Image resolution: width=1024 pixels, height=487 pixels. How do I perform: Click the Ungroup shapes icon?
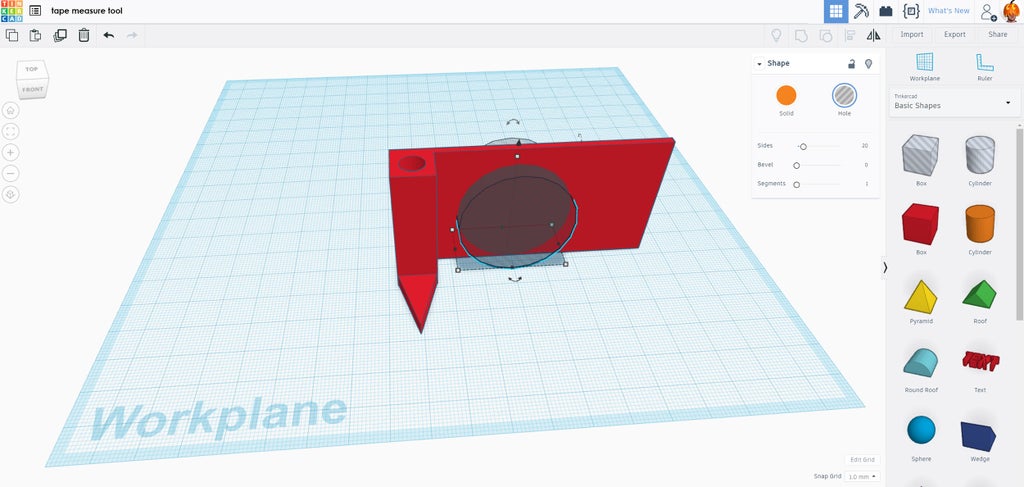[825, 35]
